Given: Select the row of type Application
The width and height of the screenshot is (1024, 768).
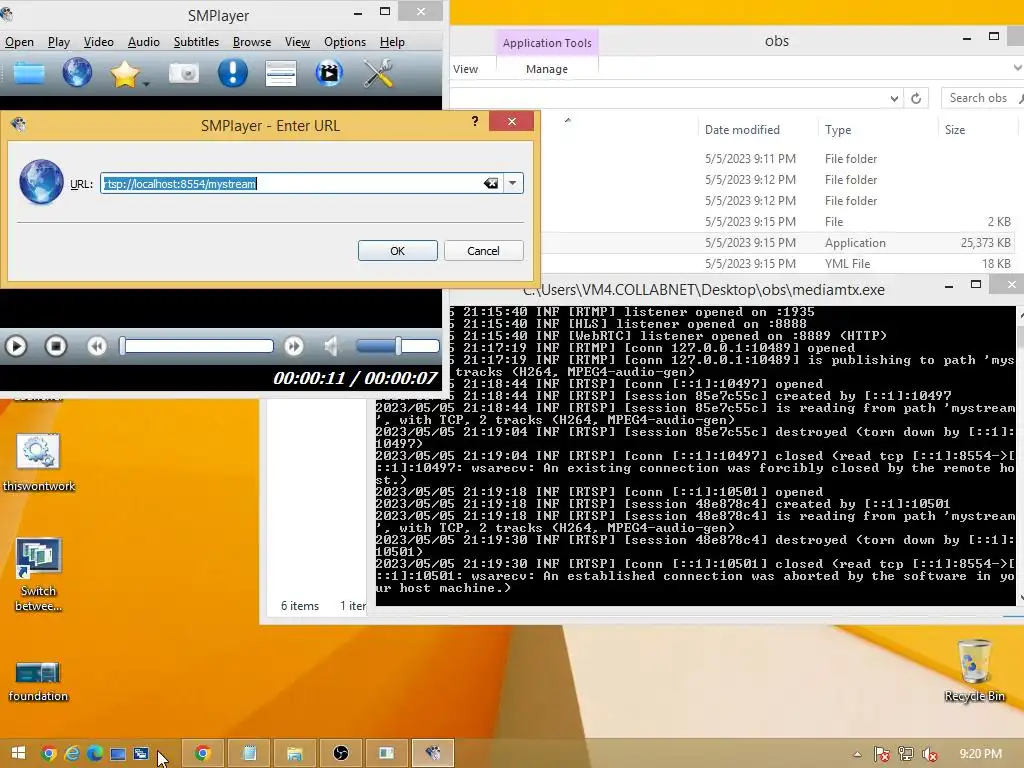Looking at the screenshot, I should pos(777,243).
